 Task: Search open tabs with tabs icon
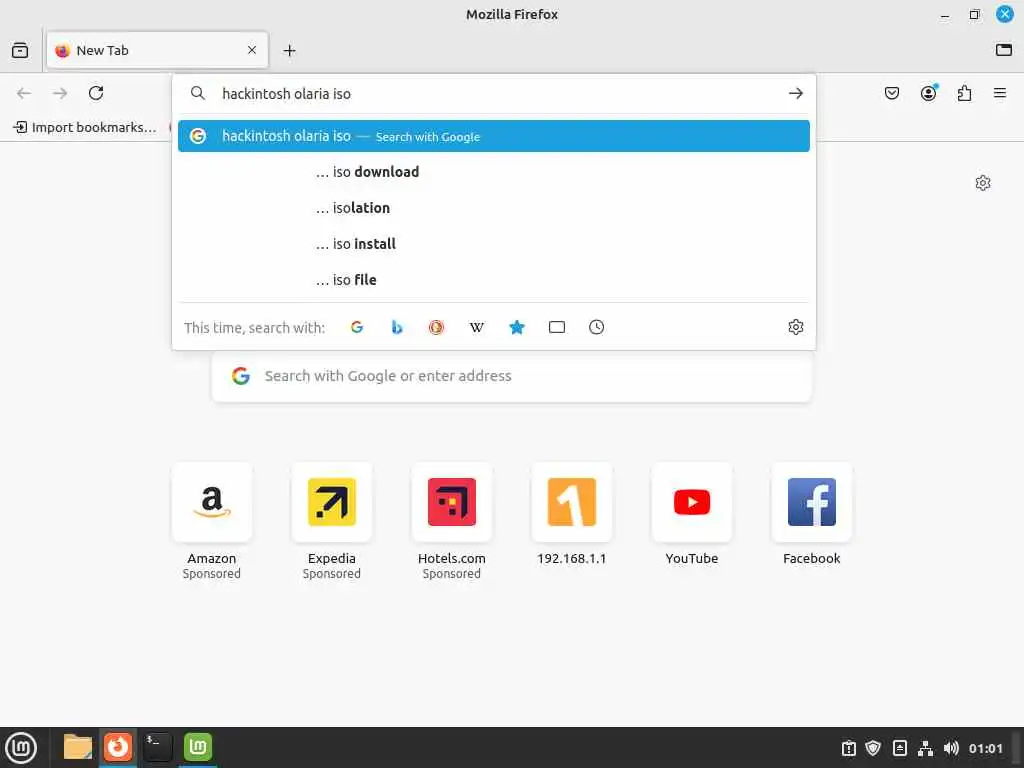(x=556, y=327)
